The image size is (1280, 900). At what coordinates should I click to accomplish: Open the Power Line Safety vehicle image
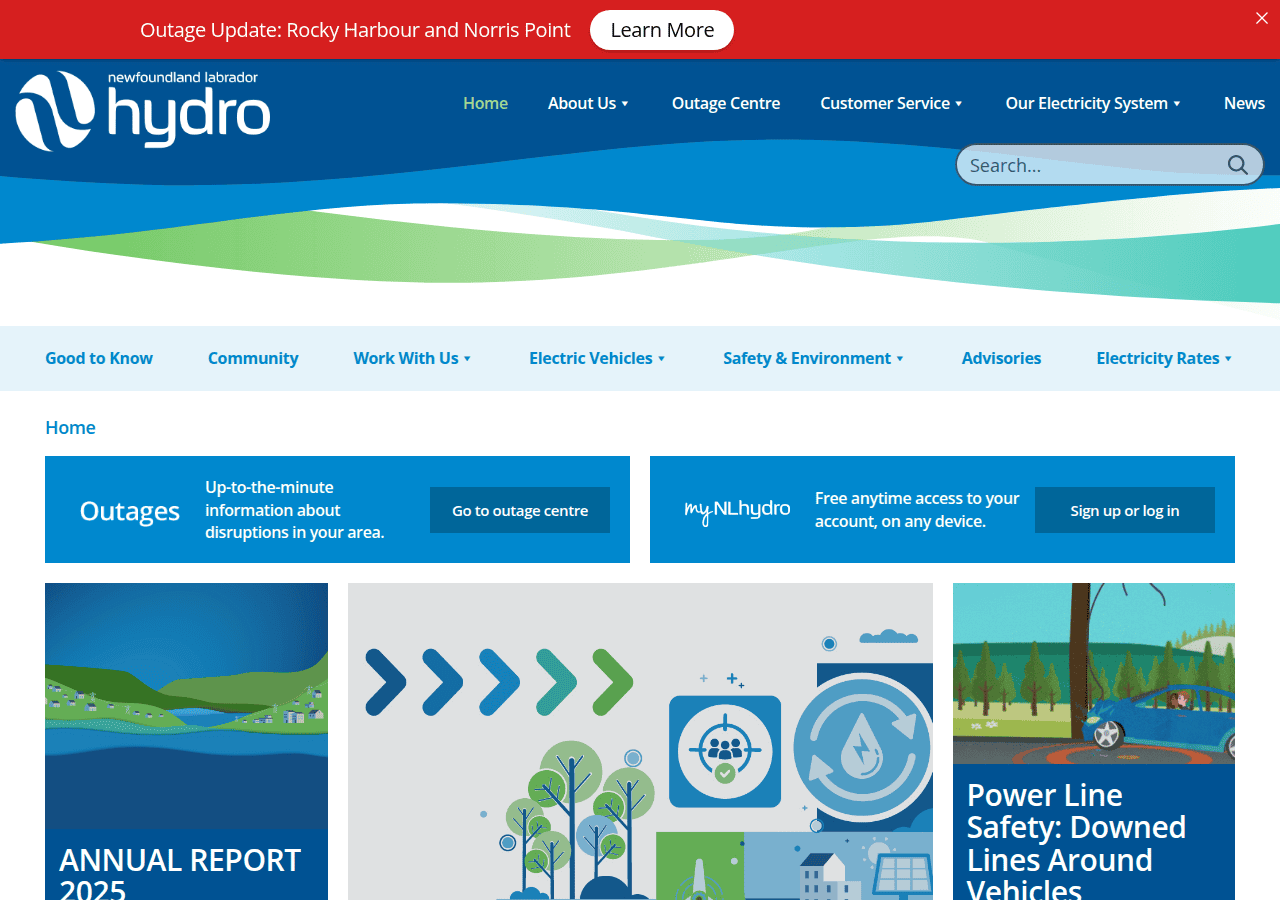coord(1094,673)
